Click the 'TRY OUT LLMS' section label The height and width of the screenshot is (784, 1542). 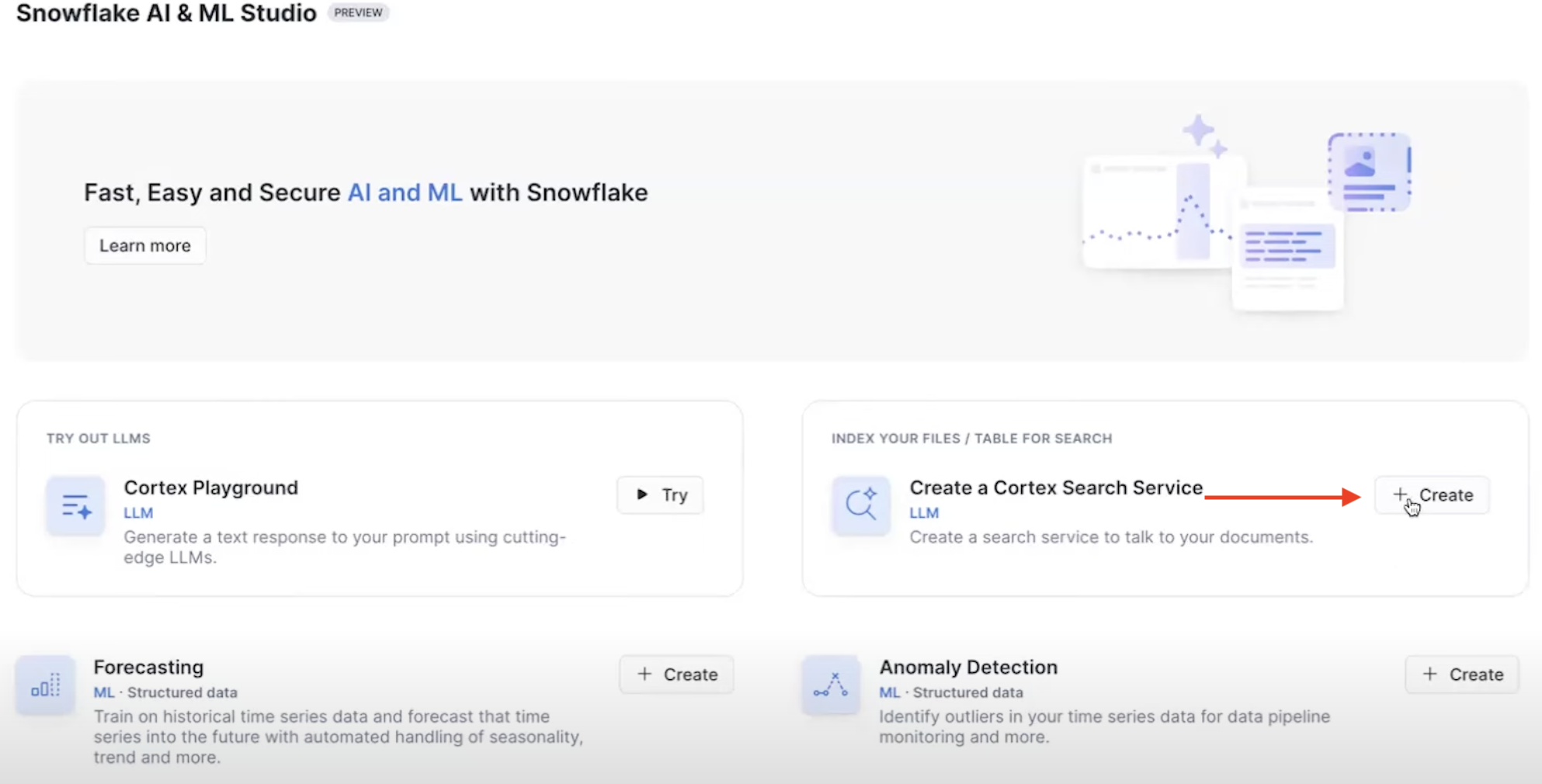[99, 439]
